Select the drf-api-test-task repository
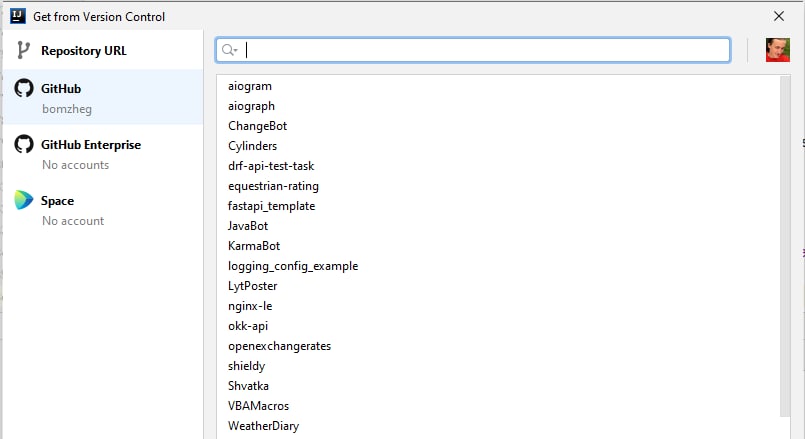Viewport: 805px width, 439px height. [x=498, y=166]
